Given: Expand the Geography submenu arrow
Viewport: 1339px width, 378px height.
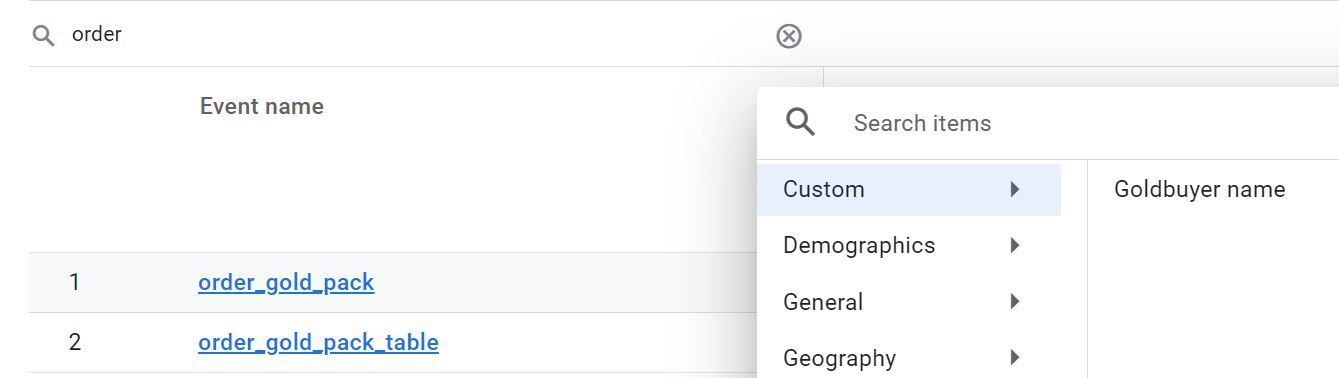Looking at the screenshot, I should (x=1015, y=357).
